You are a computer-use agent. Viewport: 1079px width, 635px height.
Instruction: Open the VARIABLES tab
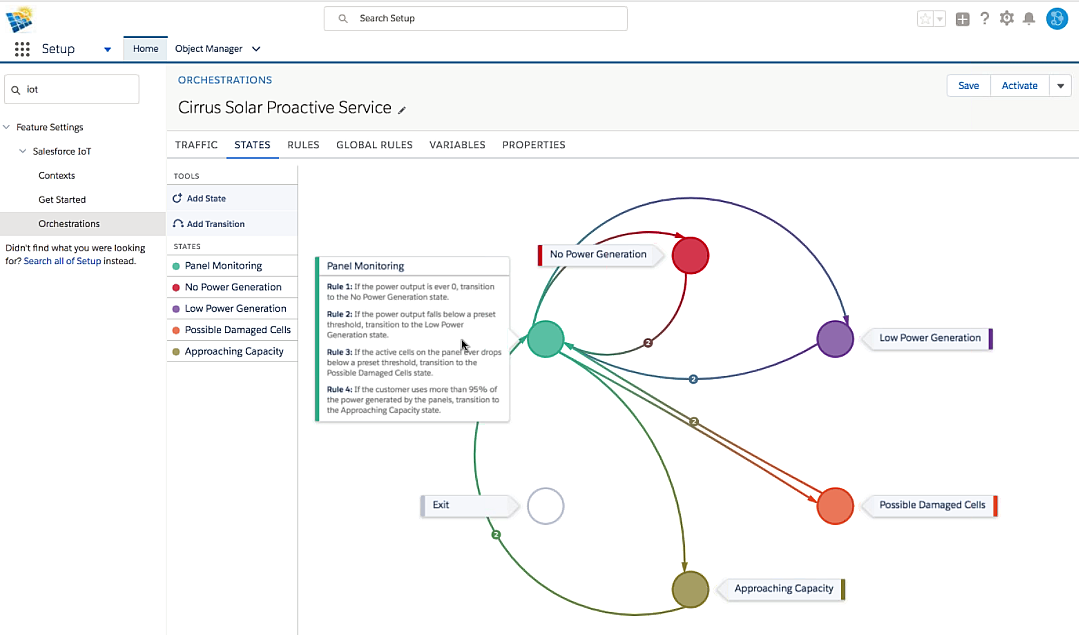tap(458, 145)
